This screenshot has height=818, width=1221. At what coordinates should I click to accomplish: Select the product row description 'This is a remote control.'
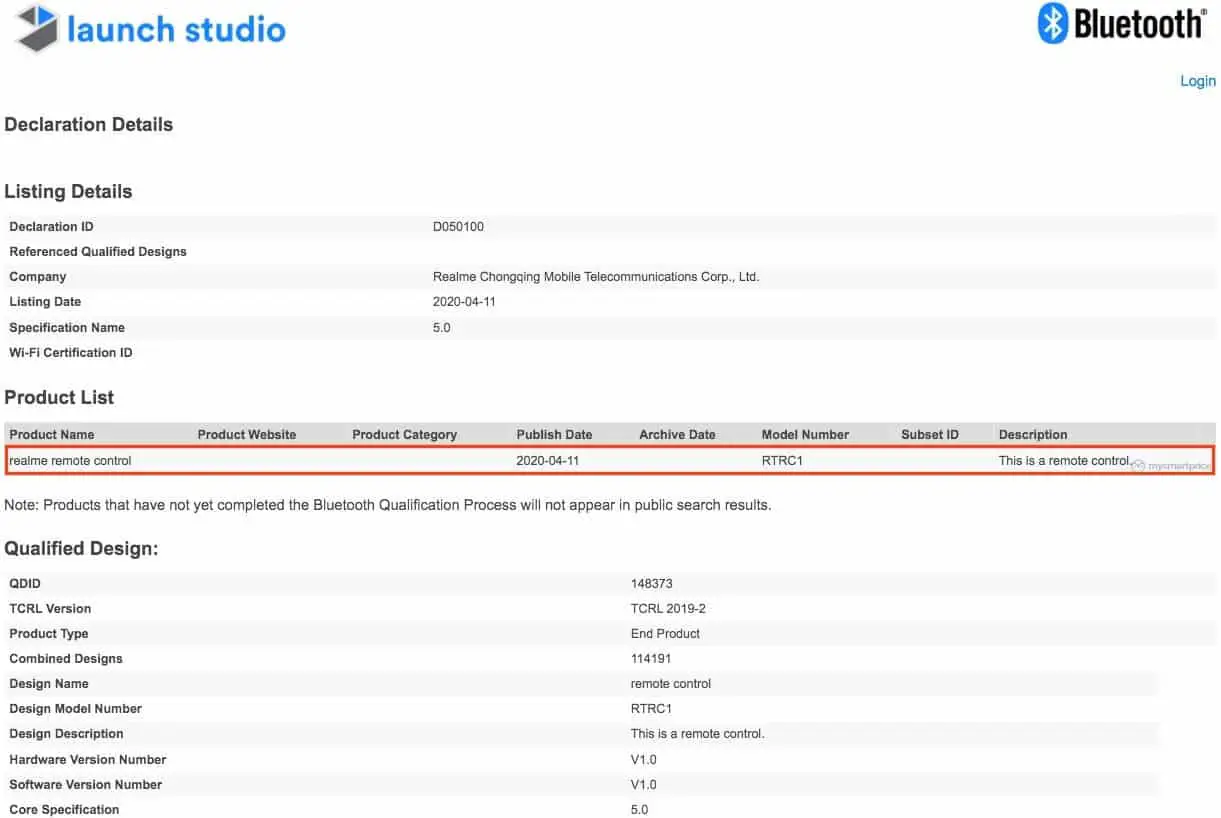tap(1065, 461)
